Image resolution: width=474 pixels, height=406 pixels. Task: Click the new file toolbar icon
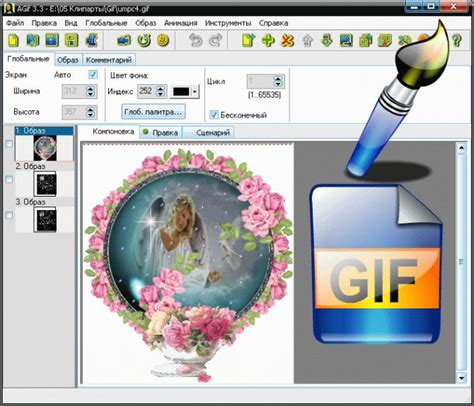pos(13,40)
